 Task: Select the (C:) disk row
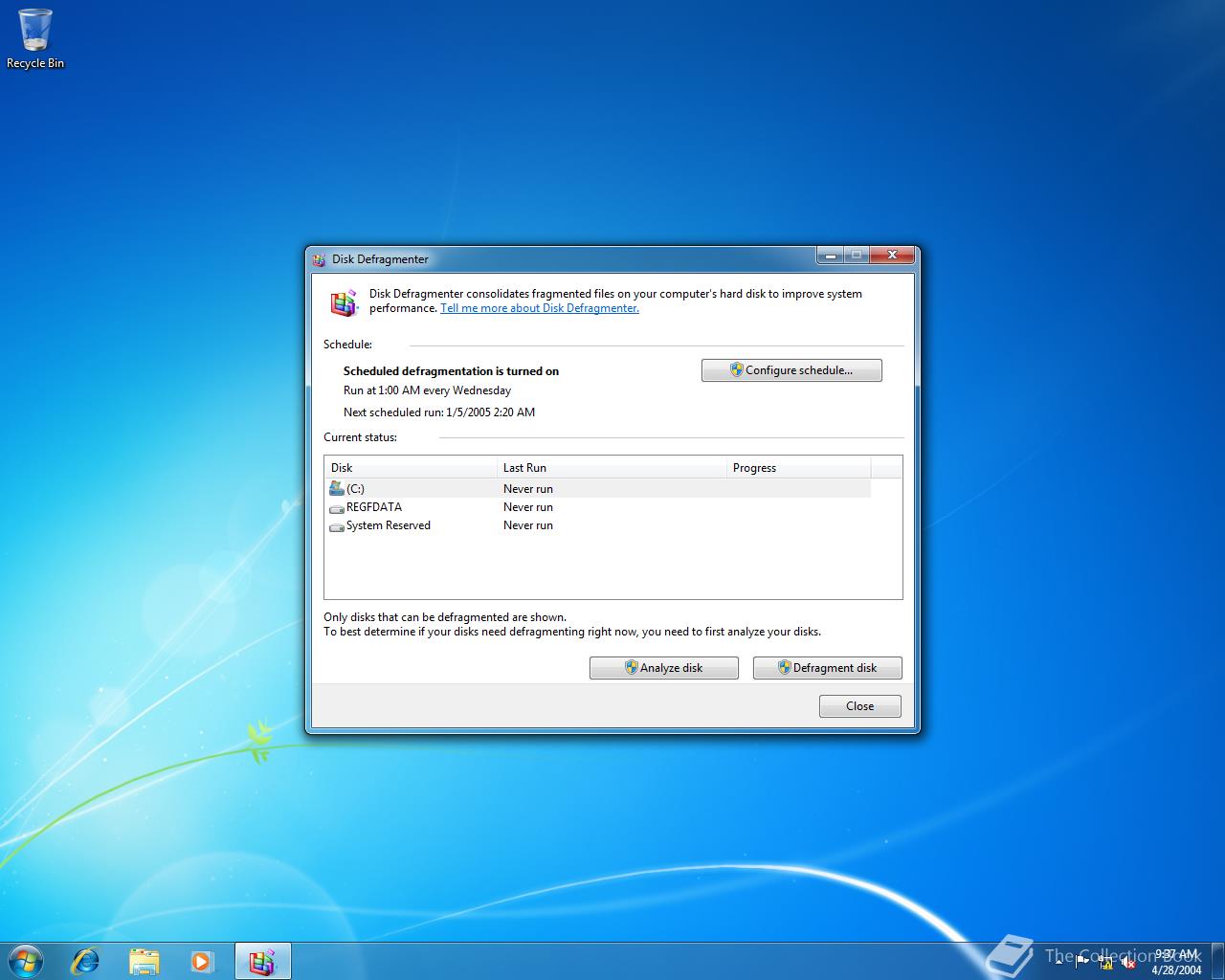point(598,488)
